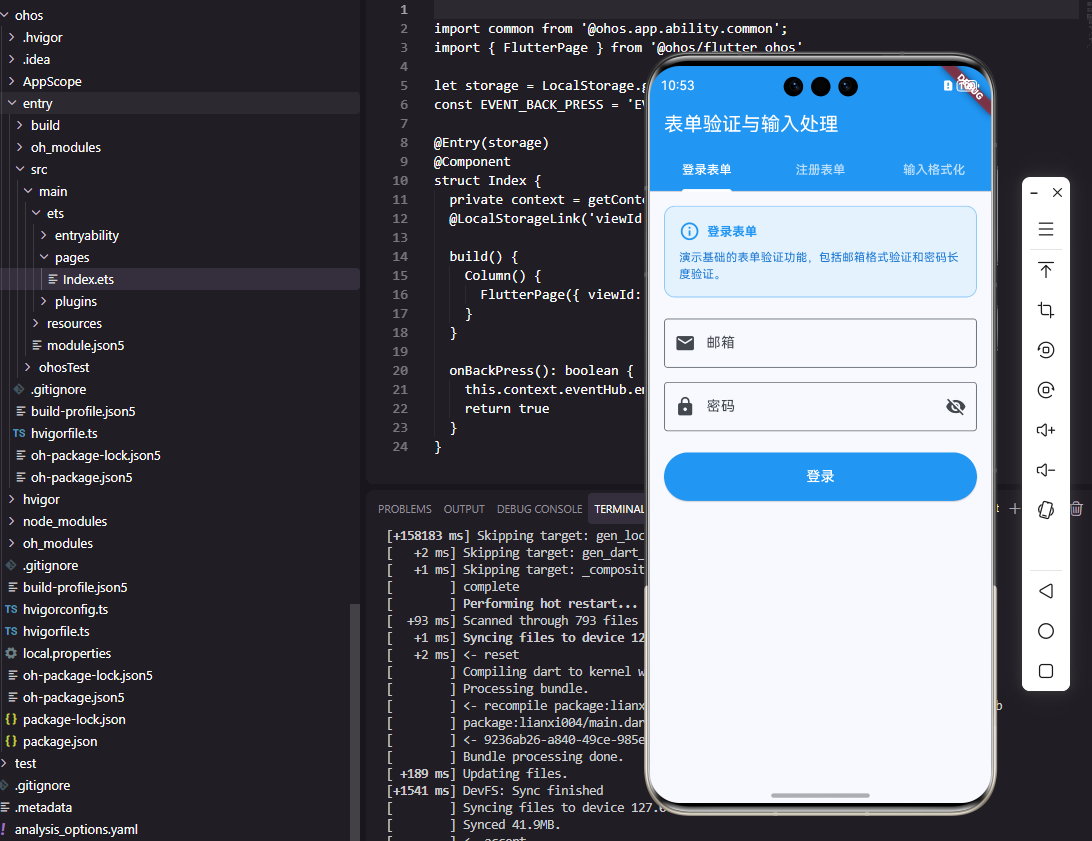Click the file explorer scrollbar
The width and height of the screenshot is (1092, 841).
[354, 721]
